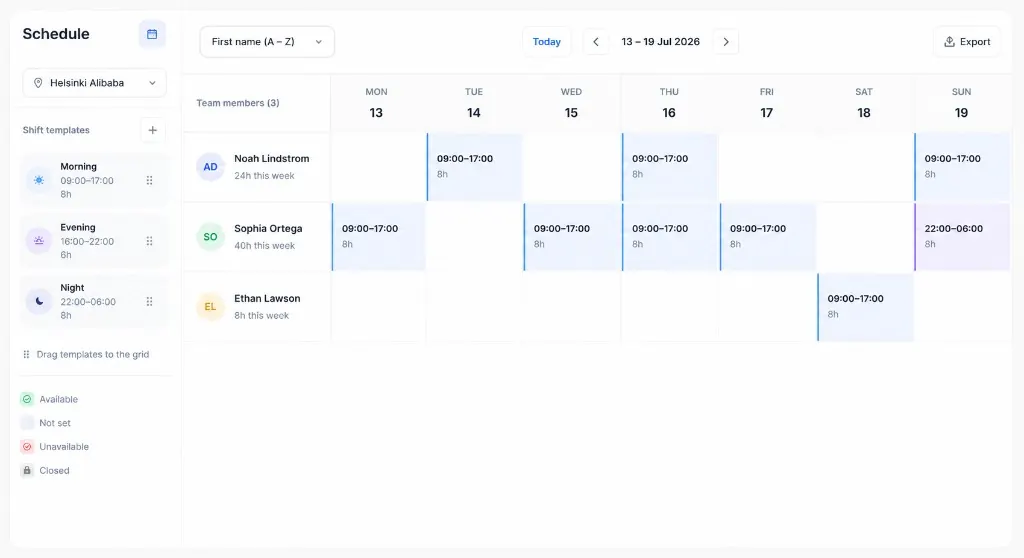The height and width of the screenshot is (558, 1024).
Task: Click the Available legend check icon
Action: (x=27, y=399)
